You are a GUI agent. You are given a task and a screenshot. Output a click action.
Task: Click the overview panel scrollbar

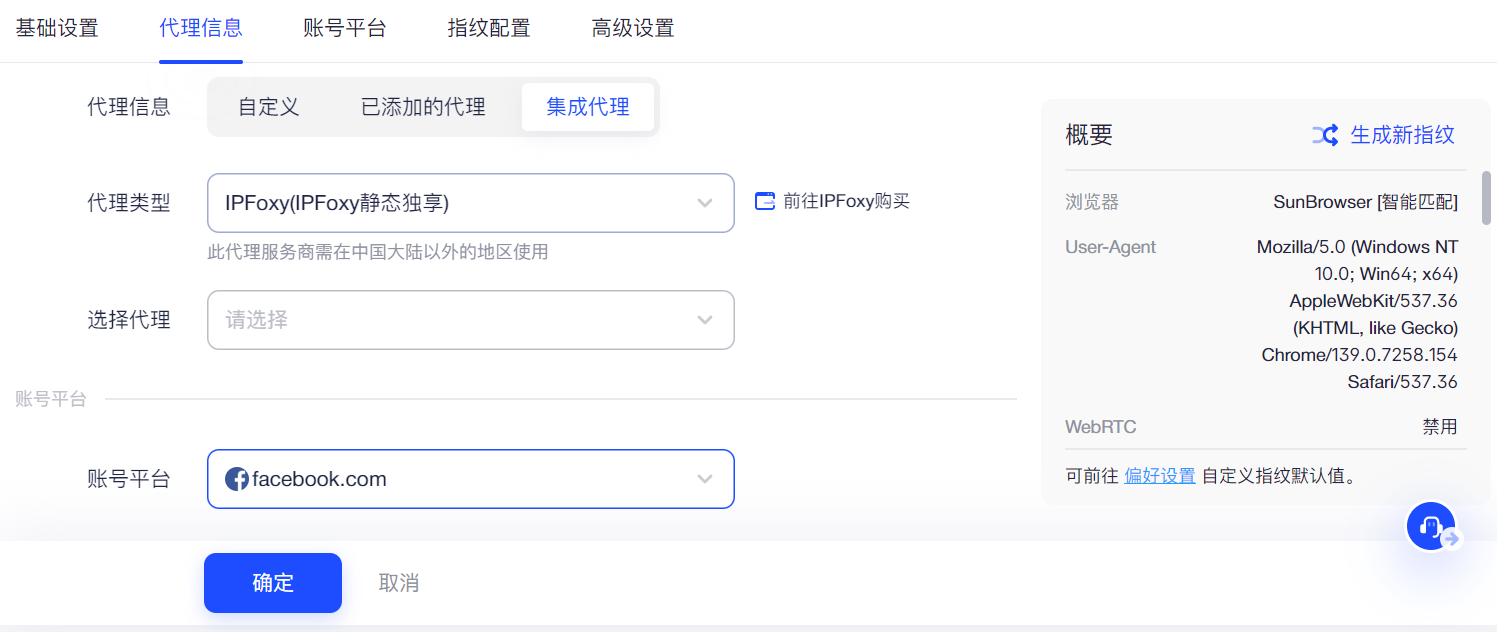[x=1486, y=198]
